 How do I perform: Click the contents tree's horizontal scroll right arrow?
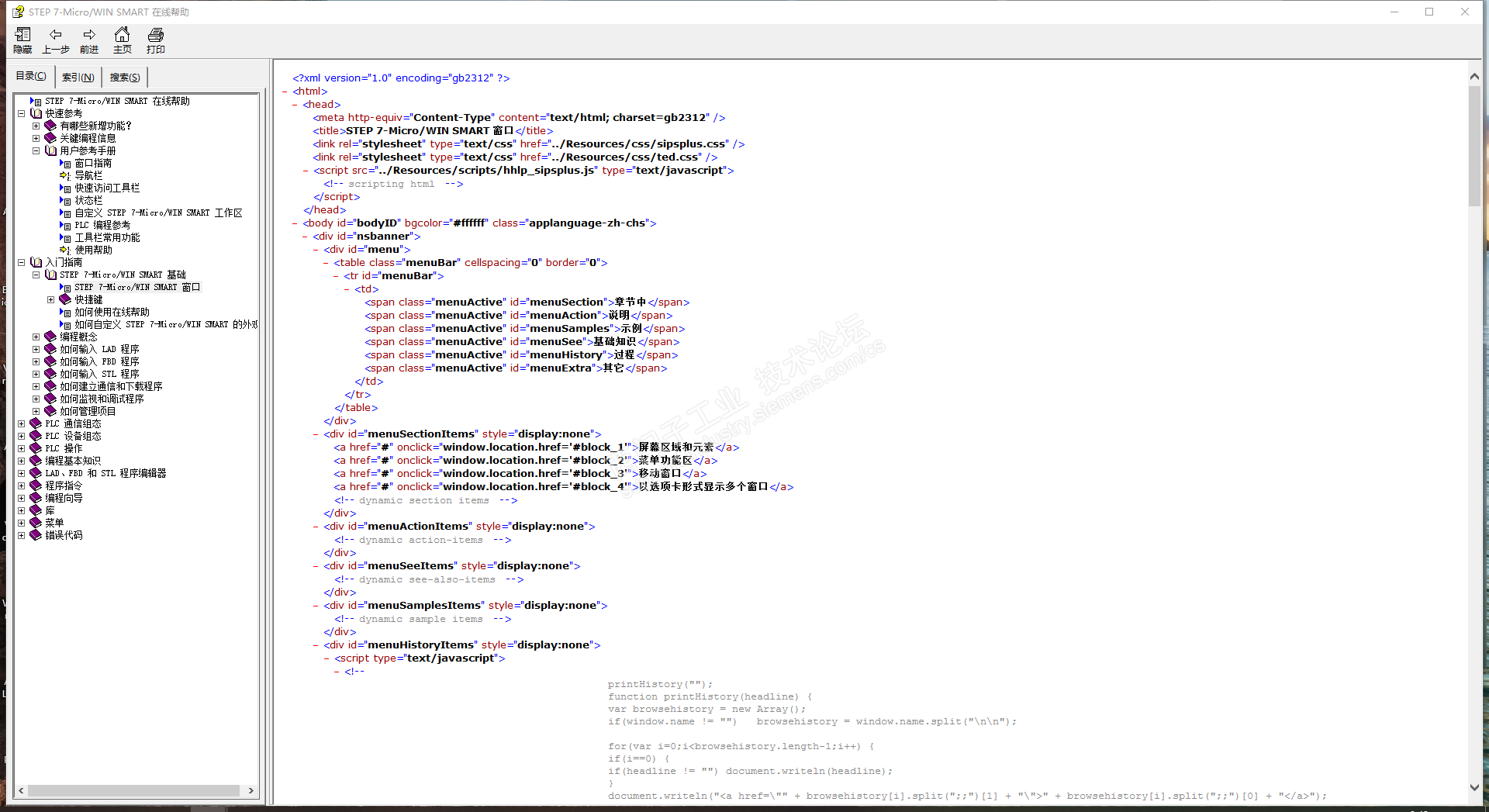(x=250, y=791)
